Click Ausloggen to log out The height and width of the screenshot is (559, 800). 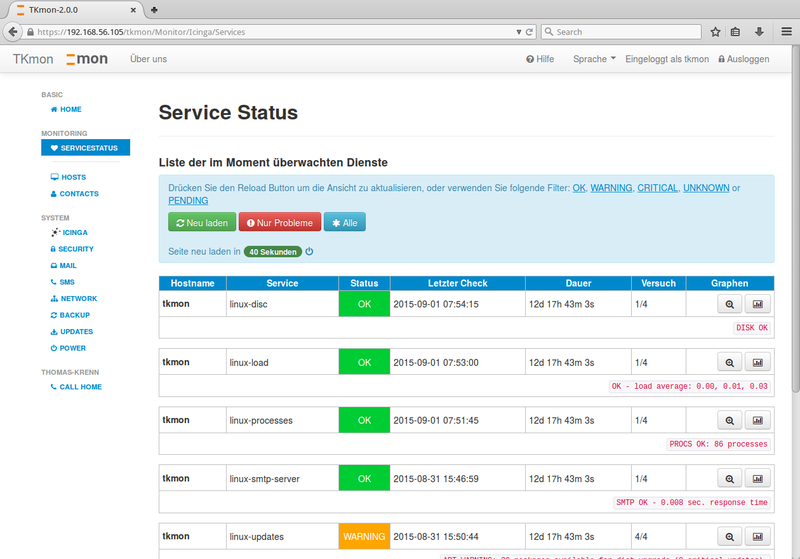[x=743, y=59]
